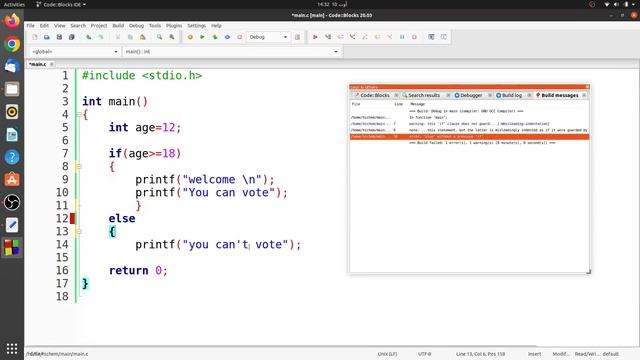Screen dimensions: 640x360
Task: Collapse the code fold at line 8
Action: 78,167
